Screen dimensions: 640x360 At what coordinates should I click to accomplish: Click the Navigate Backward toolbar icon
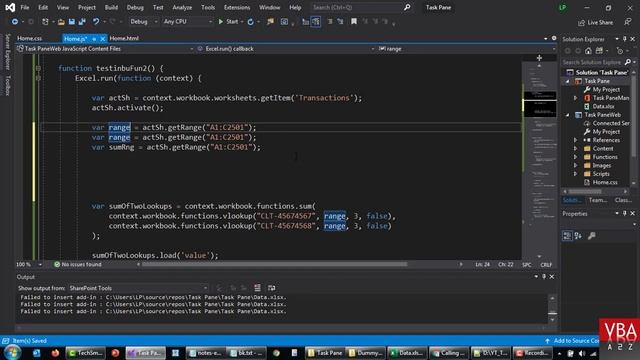click(x=14, y=22)
